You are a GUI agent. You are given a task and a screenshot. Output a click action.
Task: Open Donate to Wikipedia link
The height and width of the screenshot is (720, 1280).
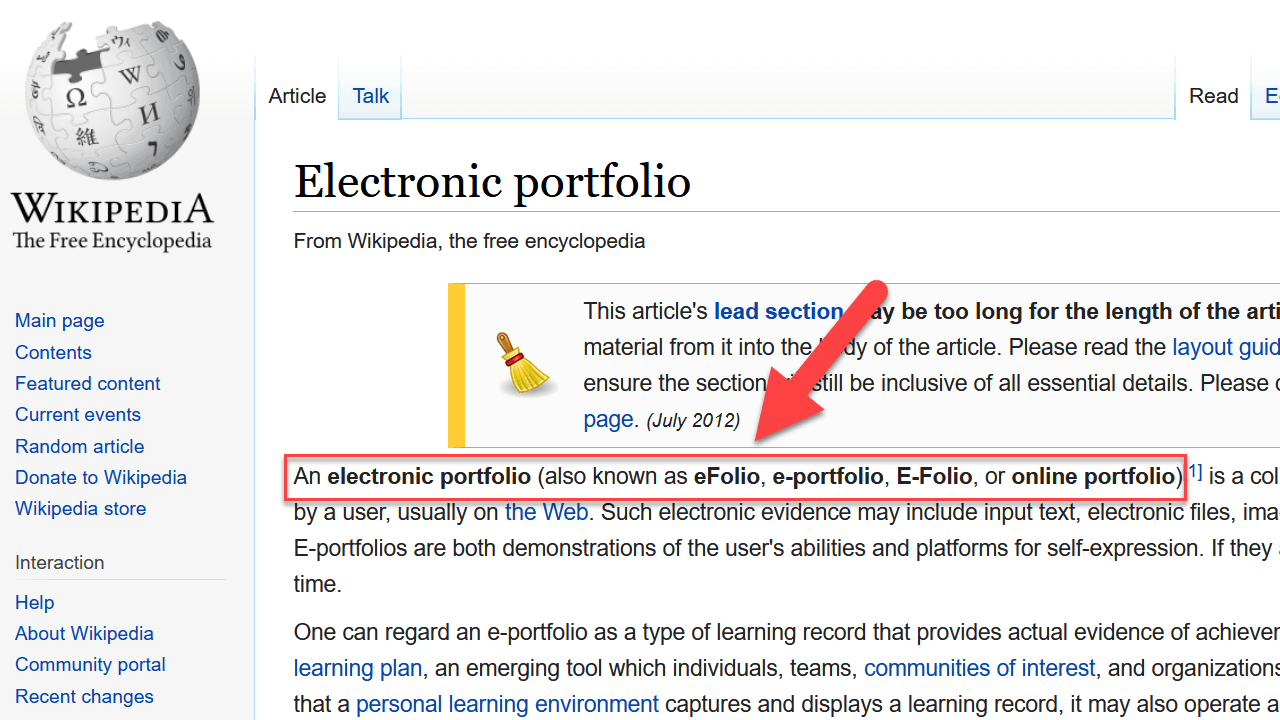point(101,477)
